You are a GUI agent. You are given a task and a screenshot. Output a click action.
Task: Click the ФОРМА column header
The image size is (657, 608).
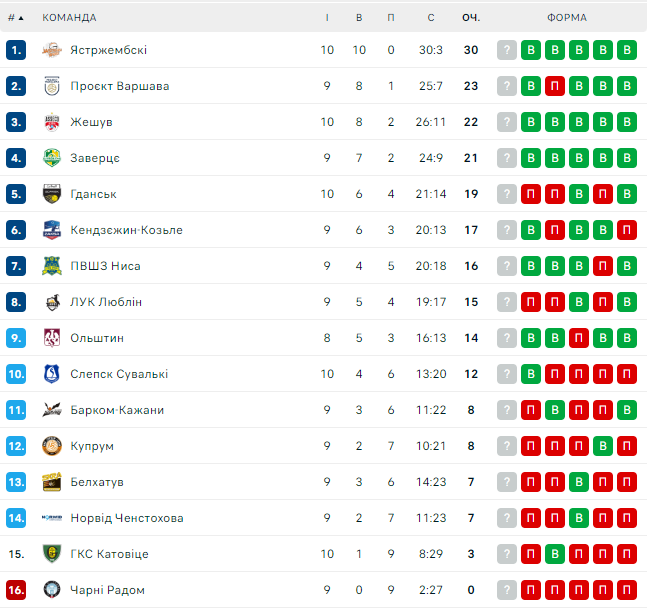click(x=567, y=17)
